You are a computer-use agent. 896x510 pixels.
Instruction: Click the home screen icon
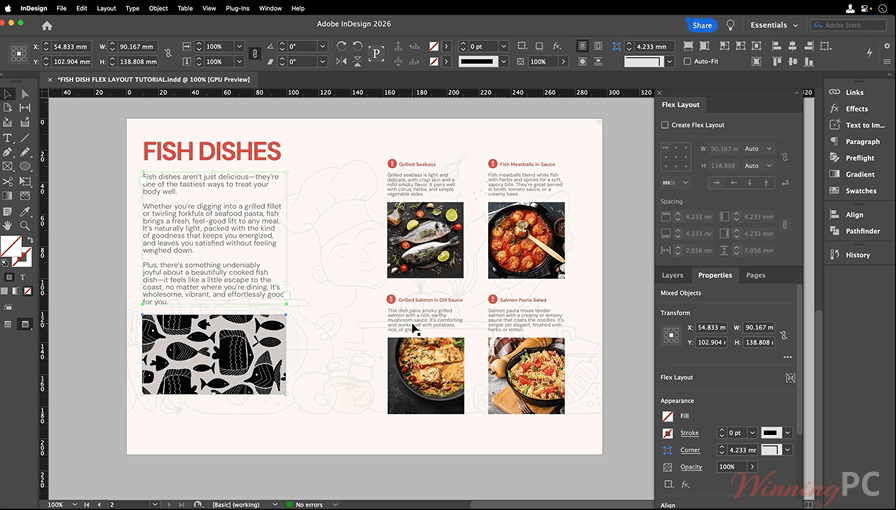(47, 25)
